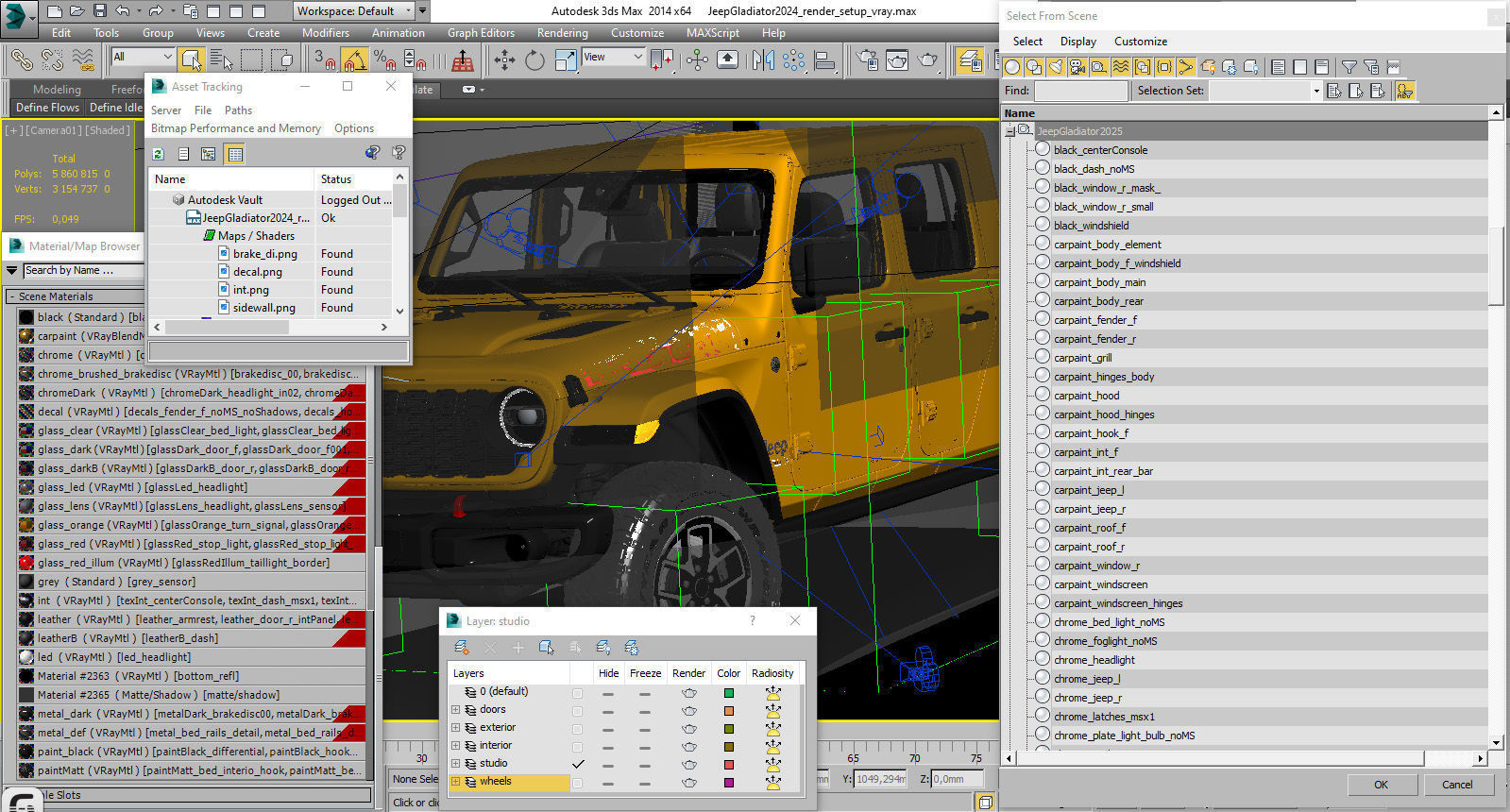Click color swatch of doors layer

[729, 711]
